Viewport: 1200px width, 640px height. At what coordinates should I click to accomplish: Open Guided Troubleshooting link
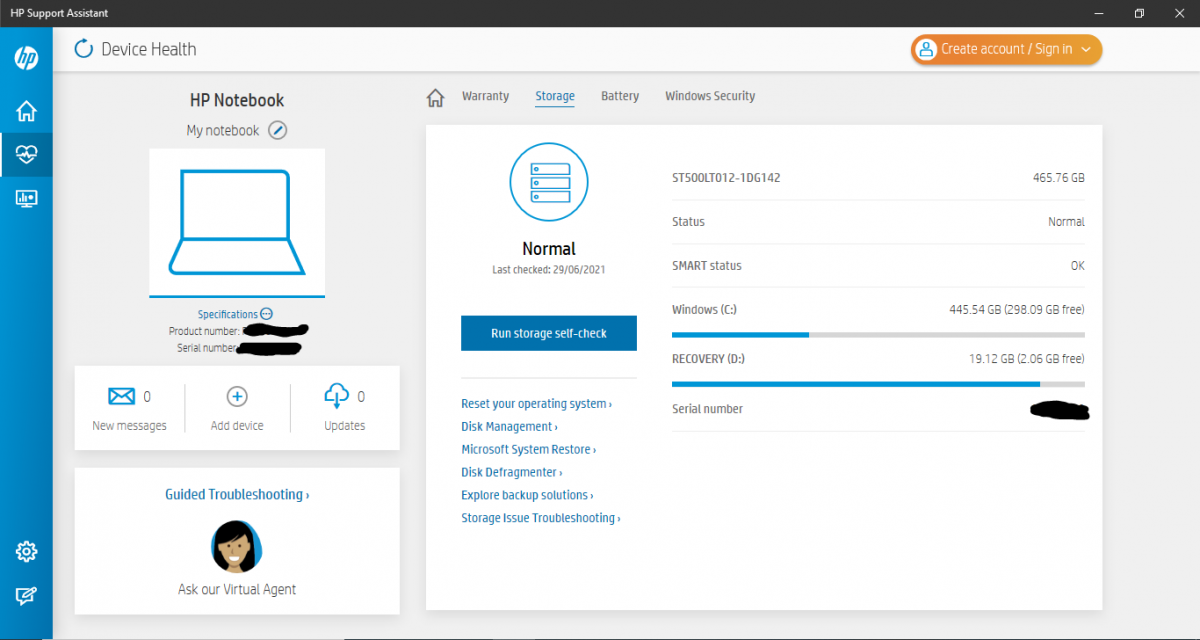(237, 494)
